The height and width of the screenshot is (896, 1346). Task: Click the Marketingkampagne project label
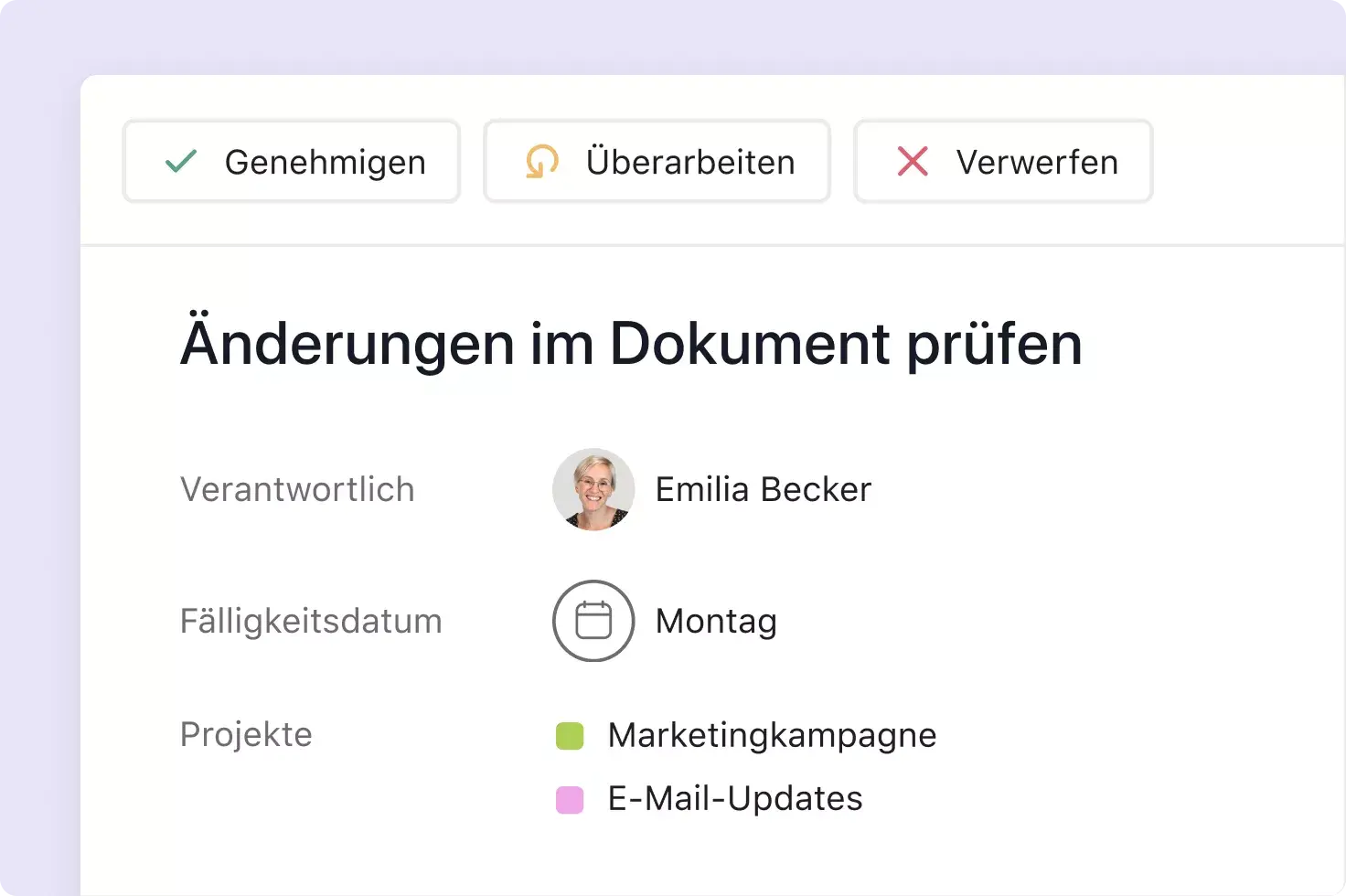click(x=772, y=734)
